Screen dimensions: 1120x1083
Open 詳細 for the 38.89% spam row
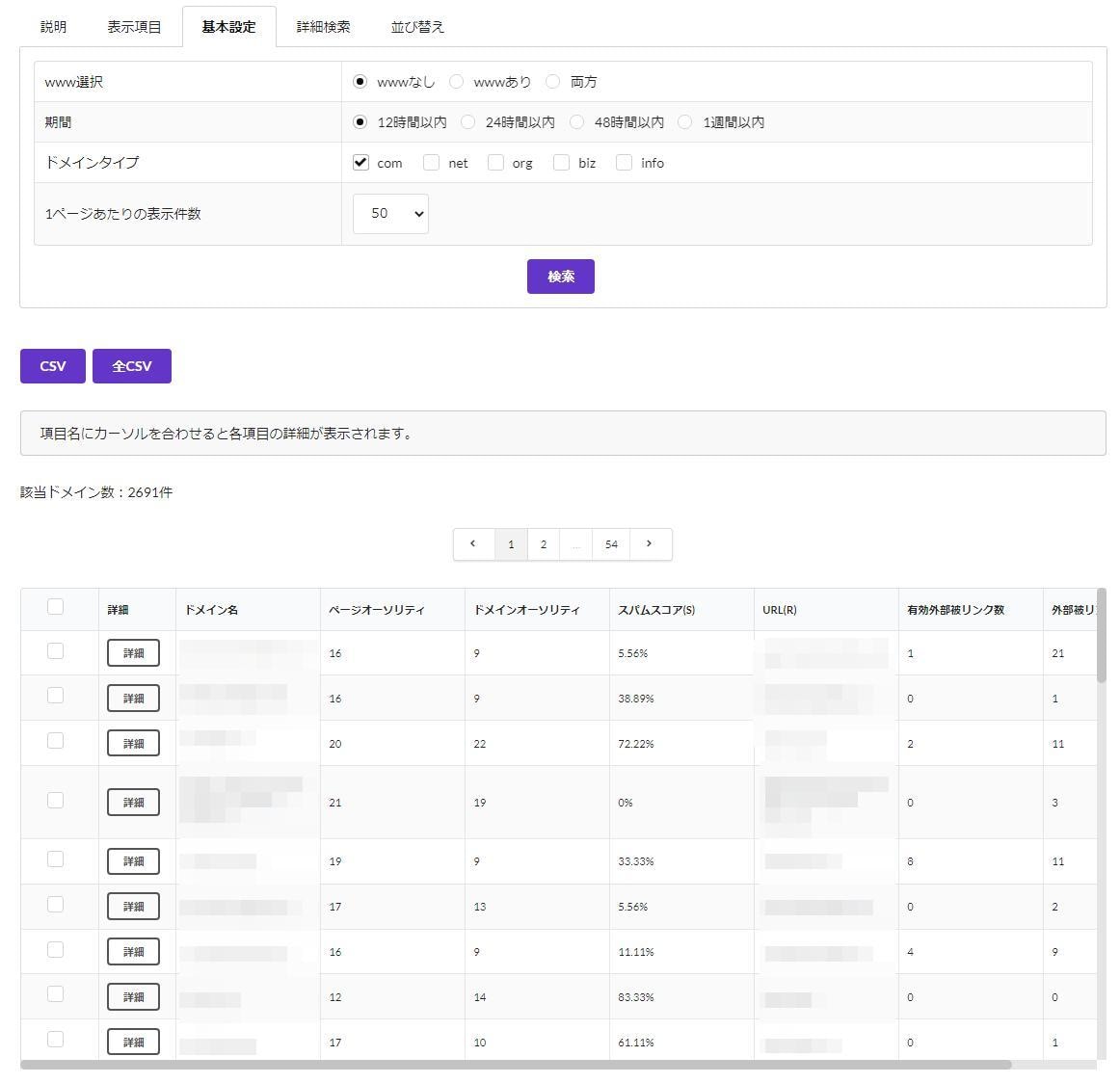coord(134,699)
